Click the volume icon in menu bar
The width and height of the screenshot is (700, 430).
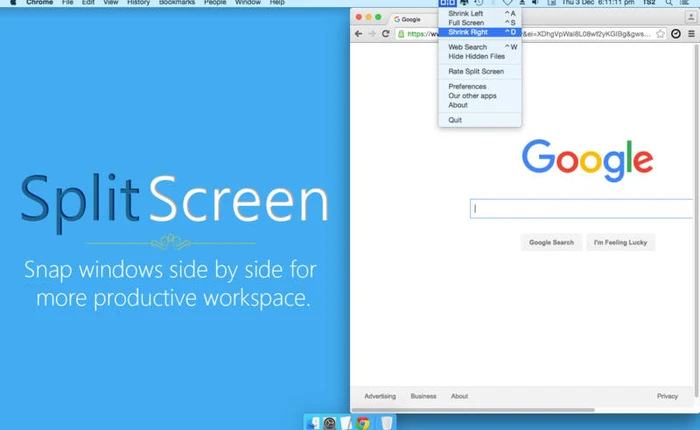point(535,4)
